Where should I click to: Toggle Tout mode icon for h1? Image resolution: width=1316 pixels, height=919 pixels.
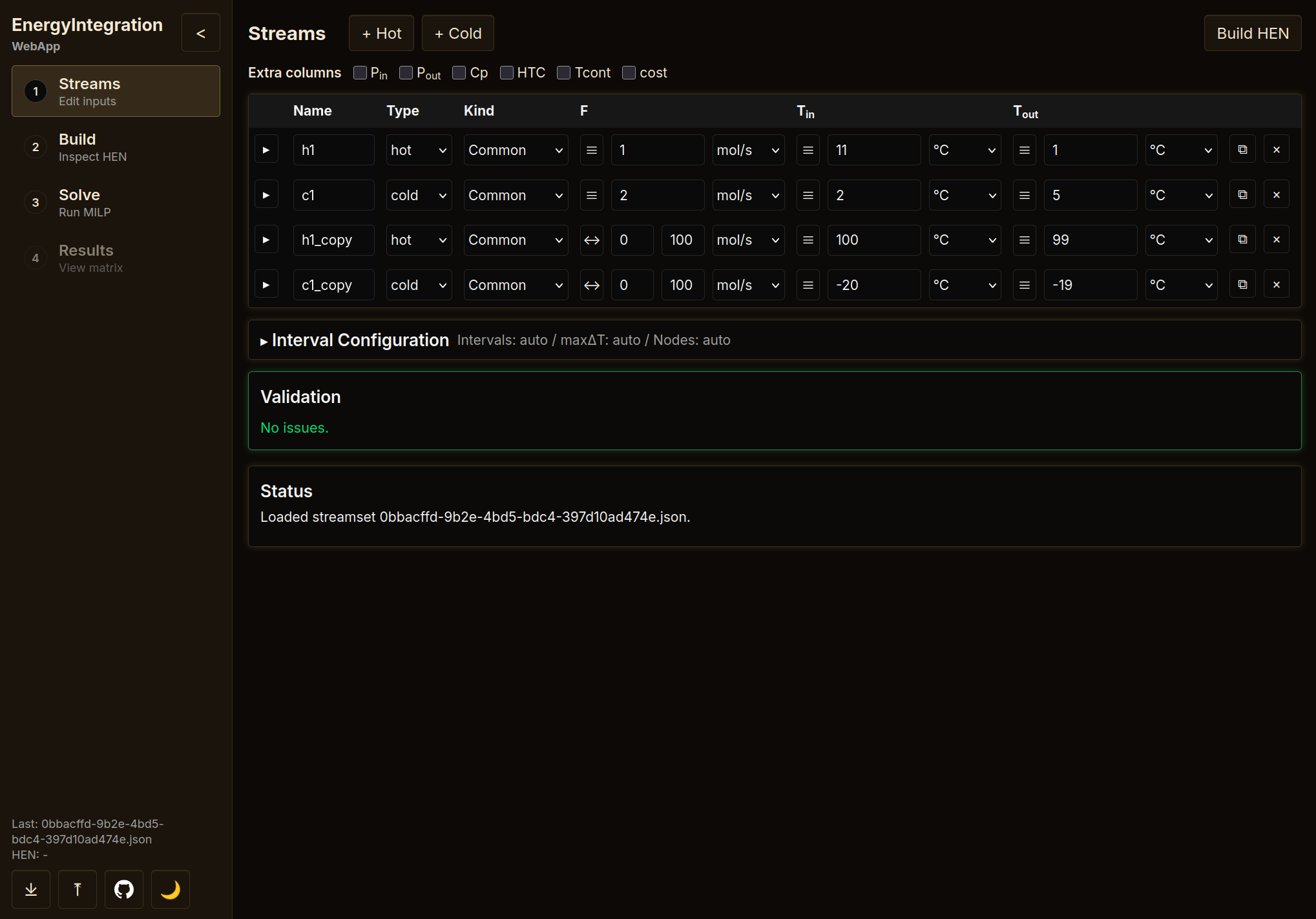tap(1025, 150)
